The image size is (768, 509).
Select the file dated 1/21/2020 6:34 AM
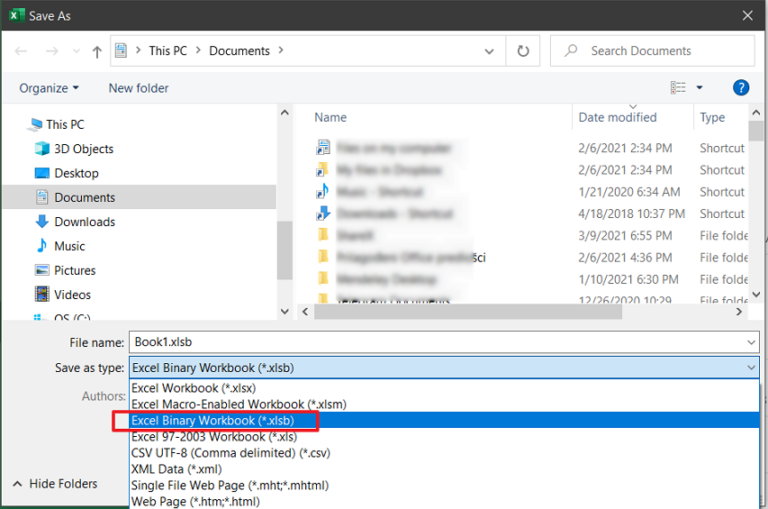[x=531, y=192]
